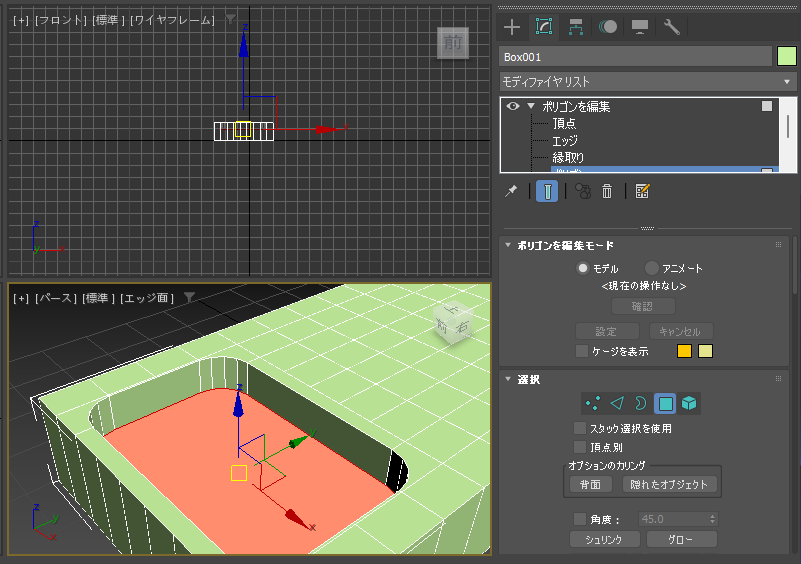Click the 背面 culling button
This screenshot has width=801, height=564.
[x=591, y=484]
